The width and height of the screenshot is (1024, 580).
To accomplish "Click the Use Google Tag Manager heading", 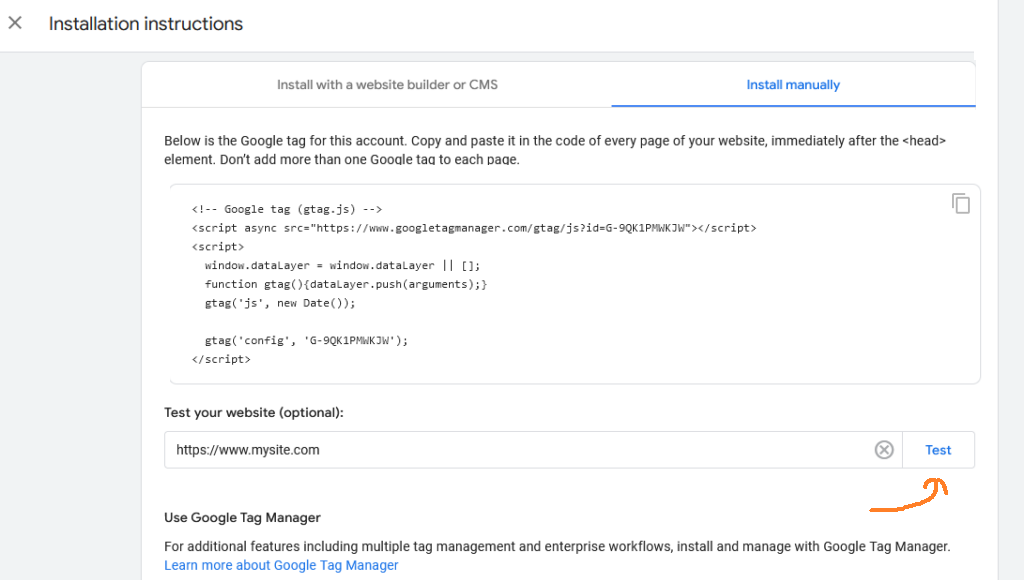I will click(242, 517).
